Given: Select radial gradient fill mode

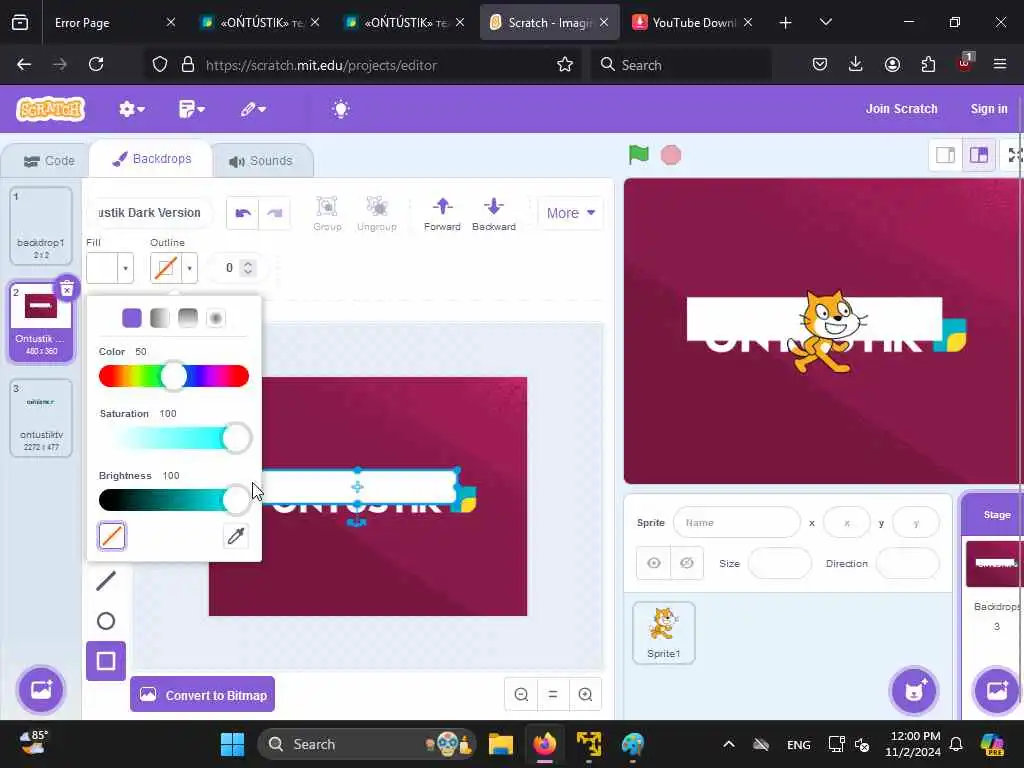Looking at the screenshot, I should pos(216,318).
